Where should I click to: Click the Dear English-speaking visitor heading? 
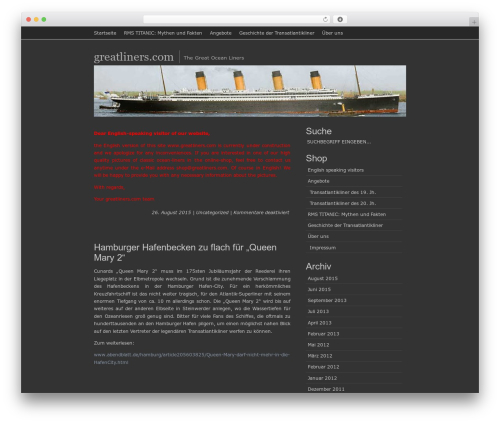coord(152,133)
